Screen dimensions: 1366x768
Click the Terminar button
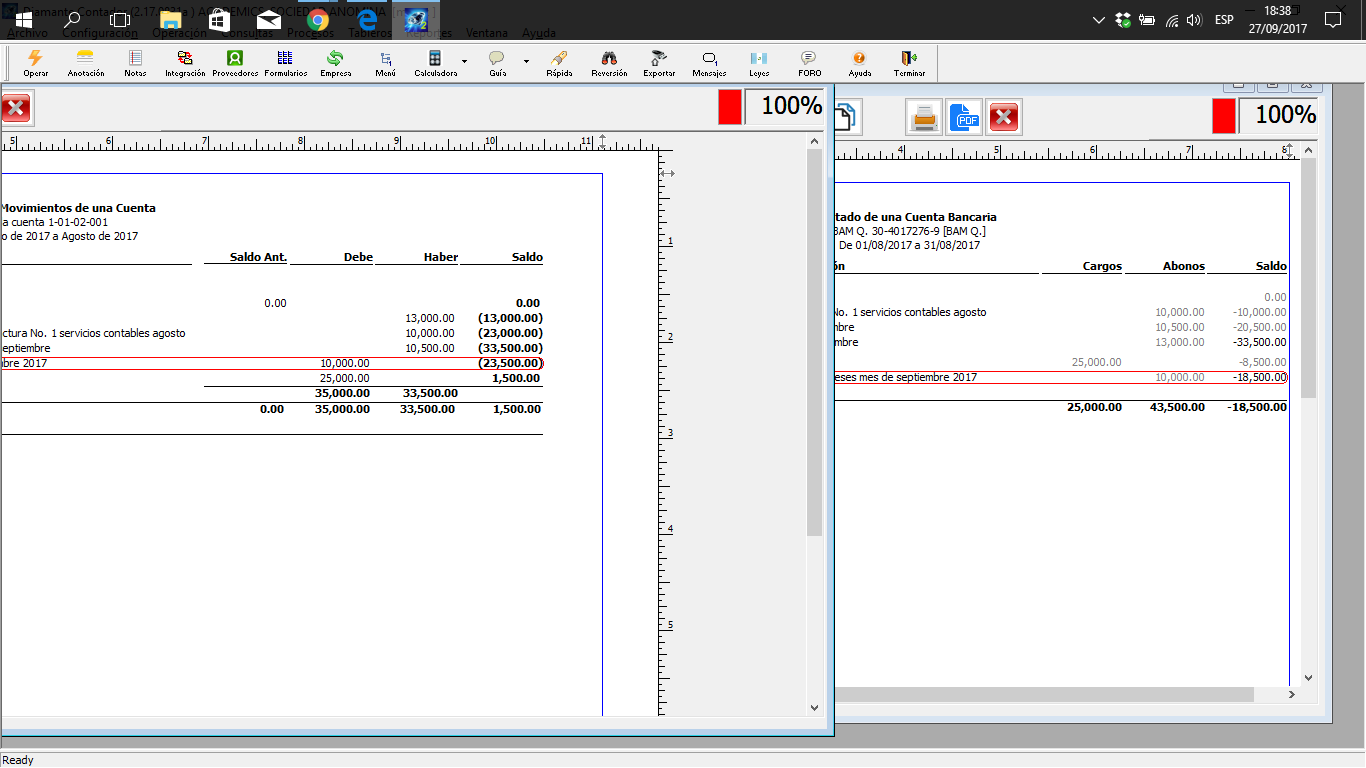coord(909,63)
